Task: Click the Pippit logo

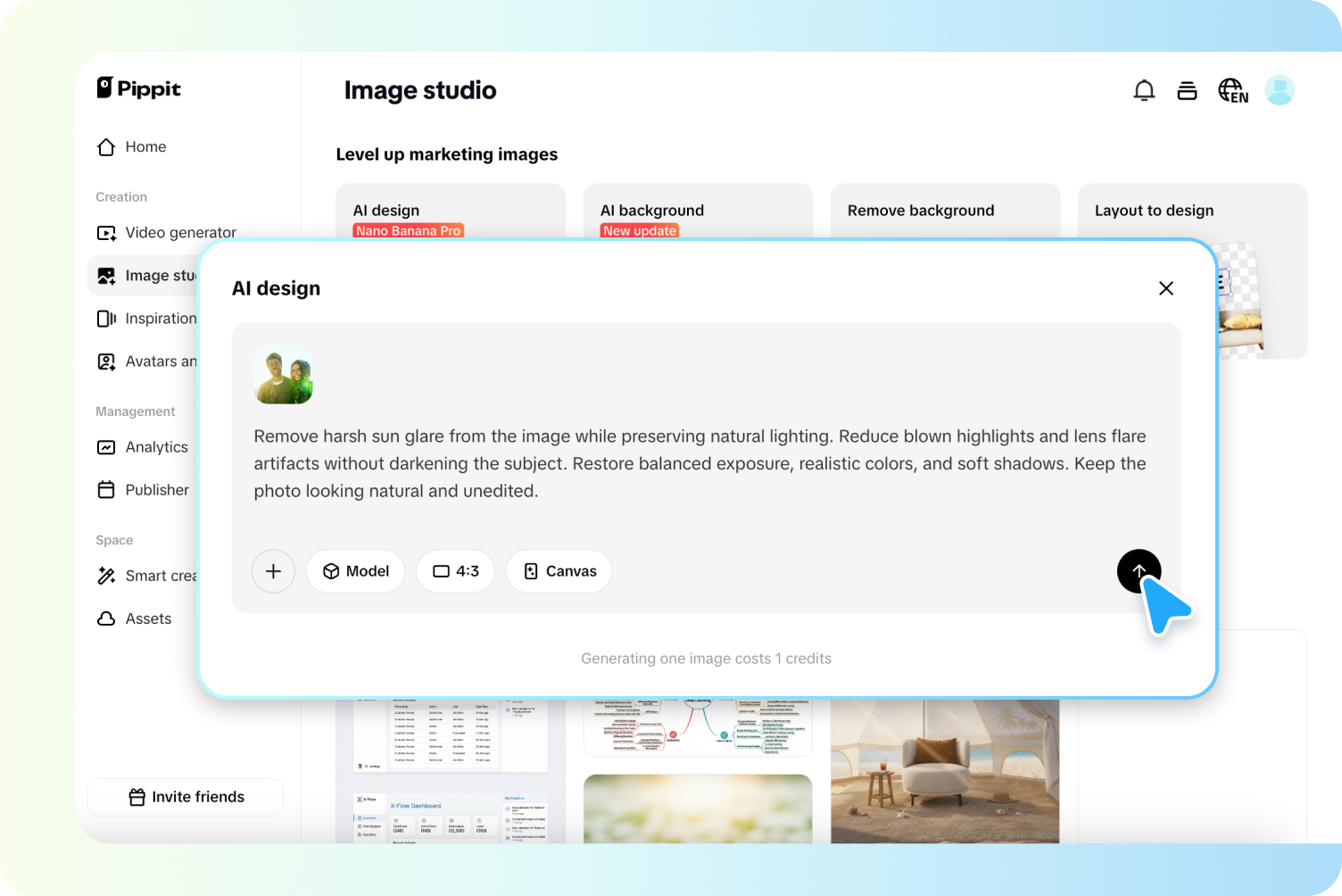Action: click(138, 88)
